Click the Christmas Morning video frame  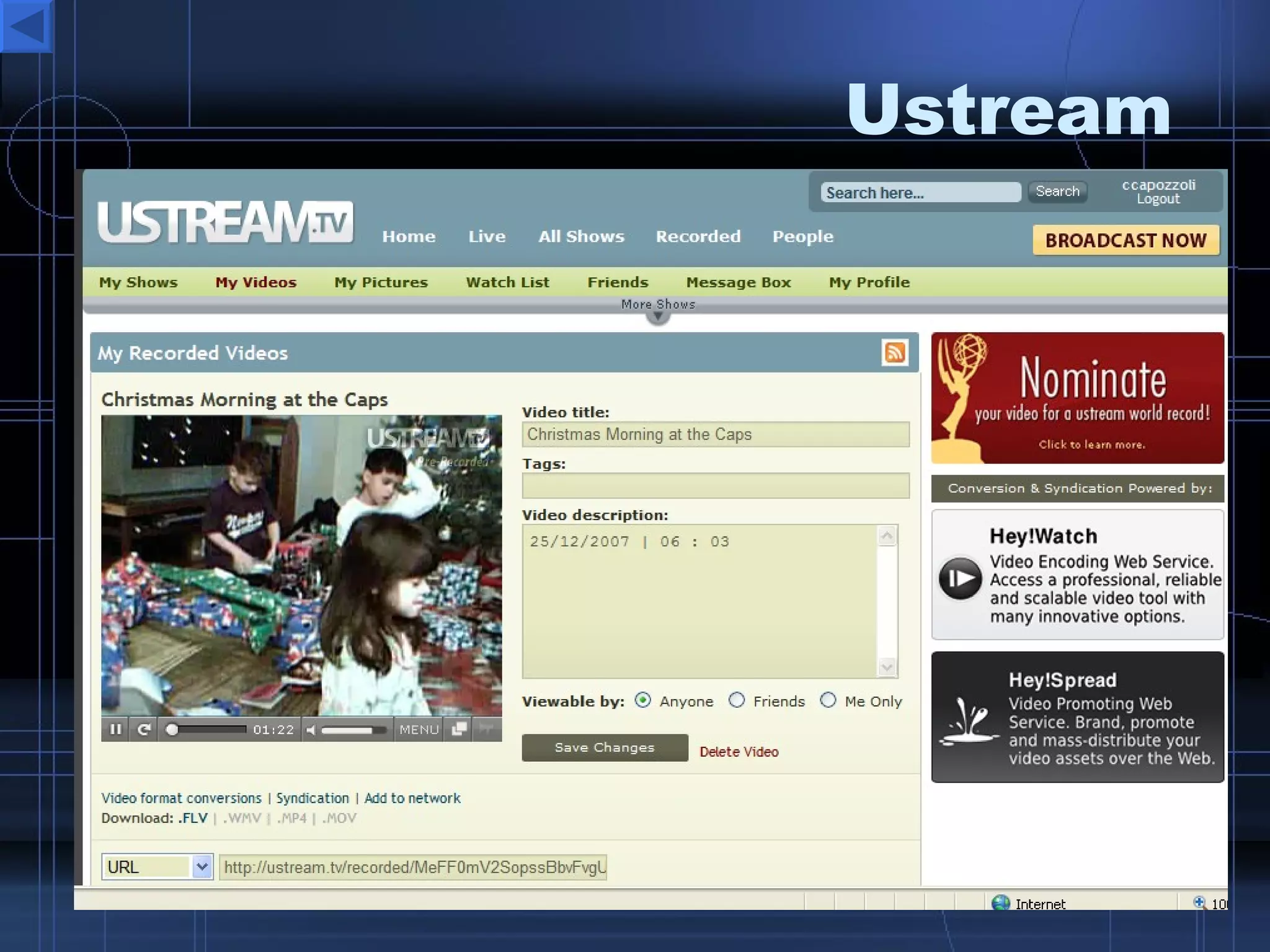coord(301,565)
